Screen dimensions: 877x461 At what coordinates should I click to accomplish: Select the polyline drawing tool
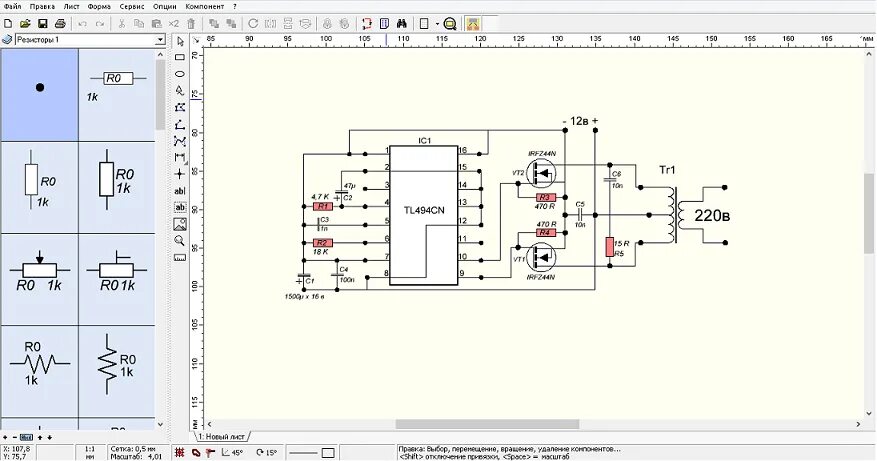180,124
